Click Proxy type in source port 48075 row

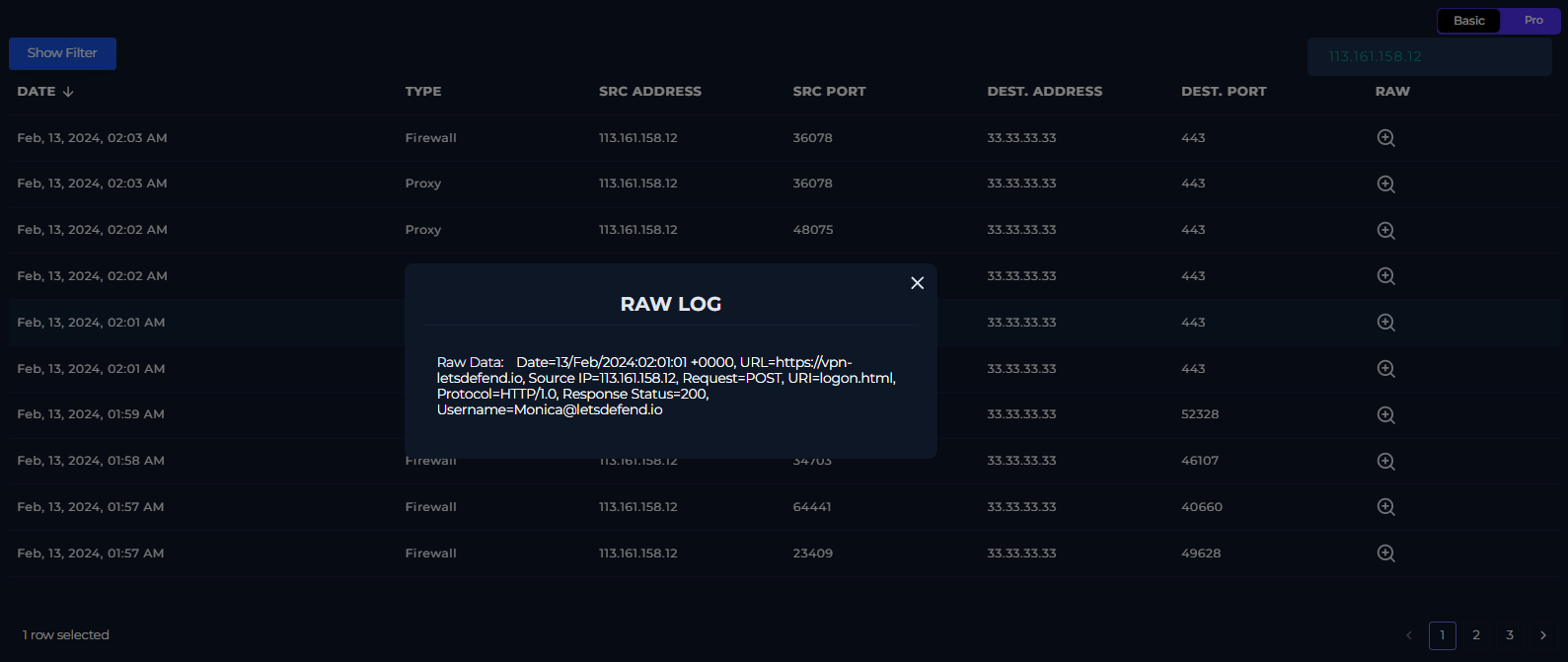coord(423,230)
